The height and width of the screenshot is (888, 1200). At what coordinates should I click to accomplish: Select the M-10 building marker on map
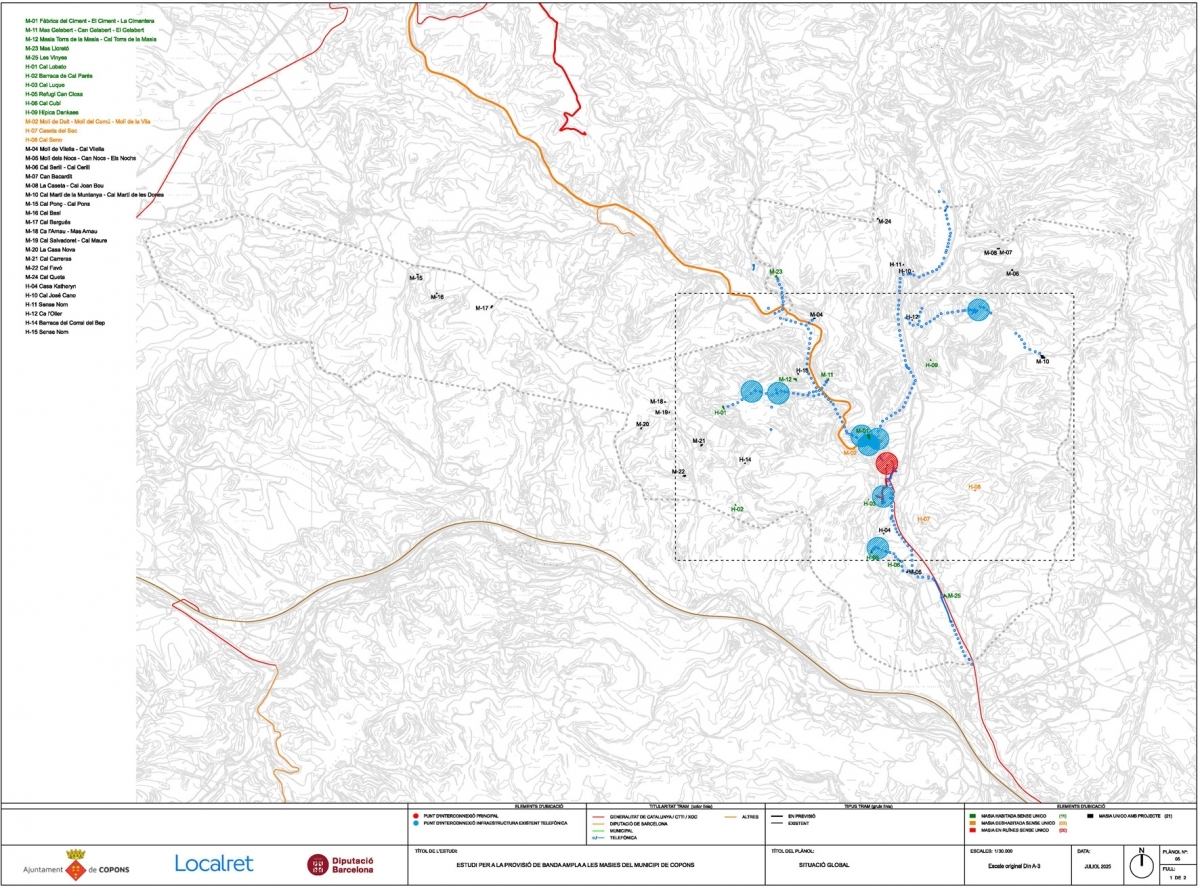click(x=1042, y=356)
